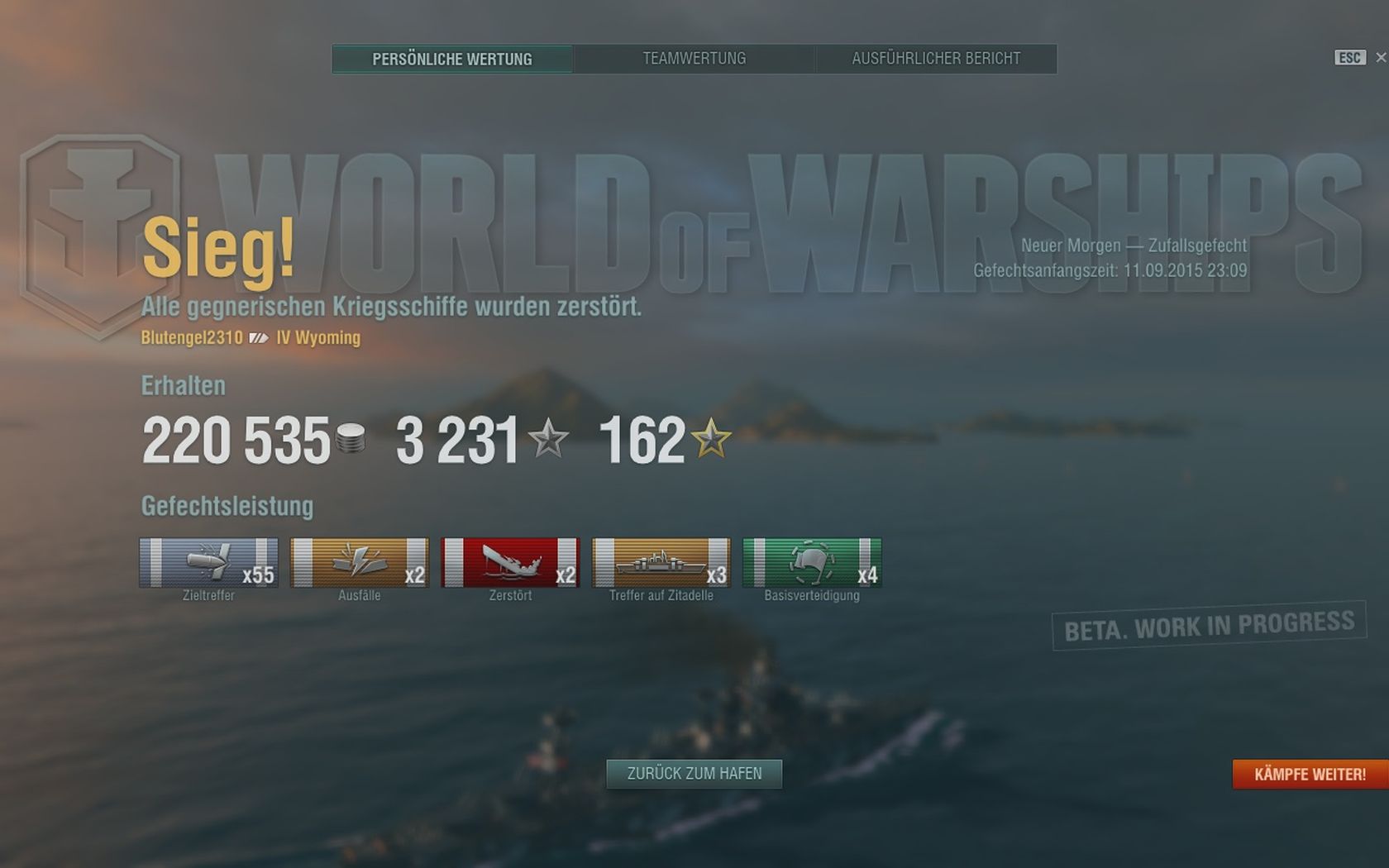
Task: Click the Ausfälle x2 ribbon badge
Action: (x=360, y=562)
